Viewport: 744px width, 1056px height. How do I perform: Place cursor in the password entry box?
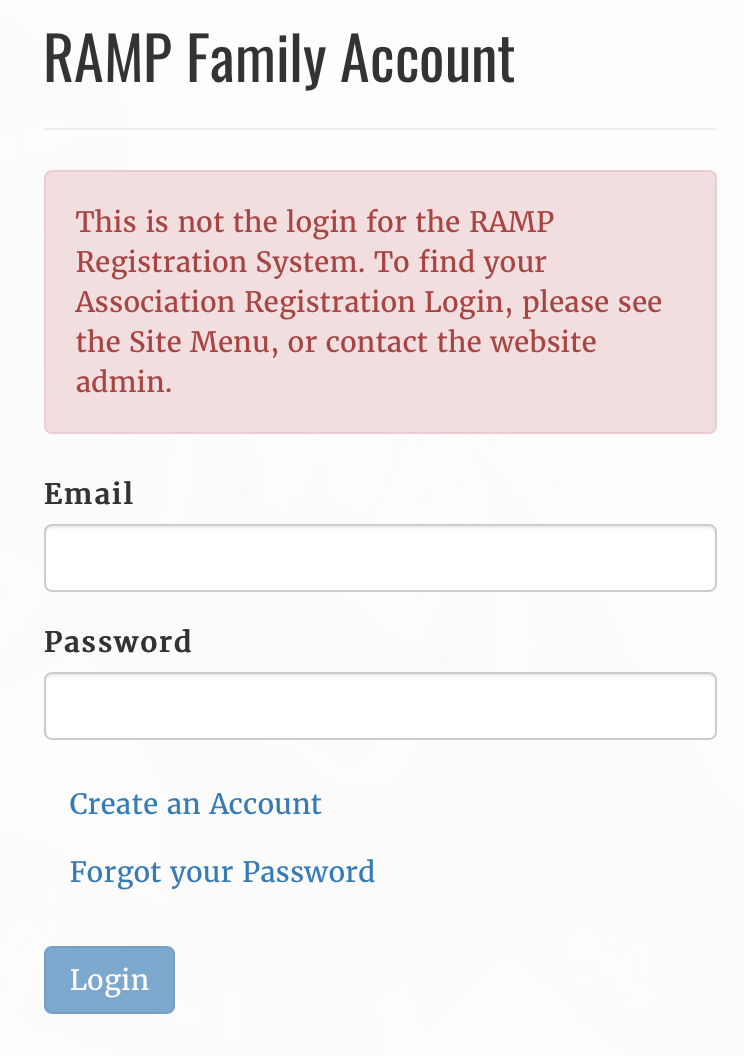click(380, 706)
